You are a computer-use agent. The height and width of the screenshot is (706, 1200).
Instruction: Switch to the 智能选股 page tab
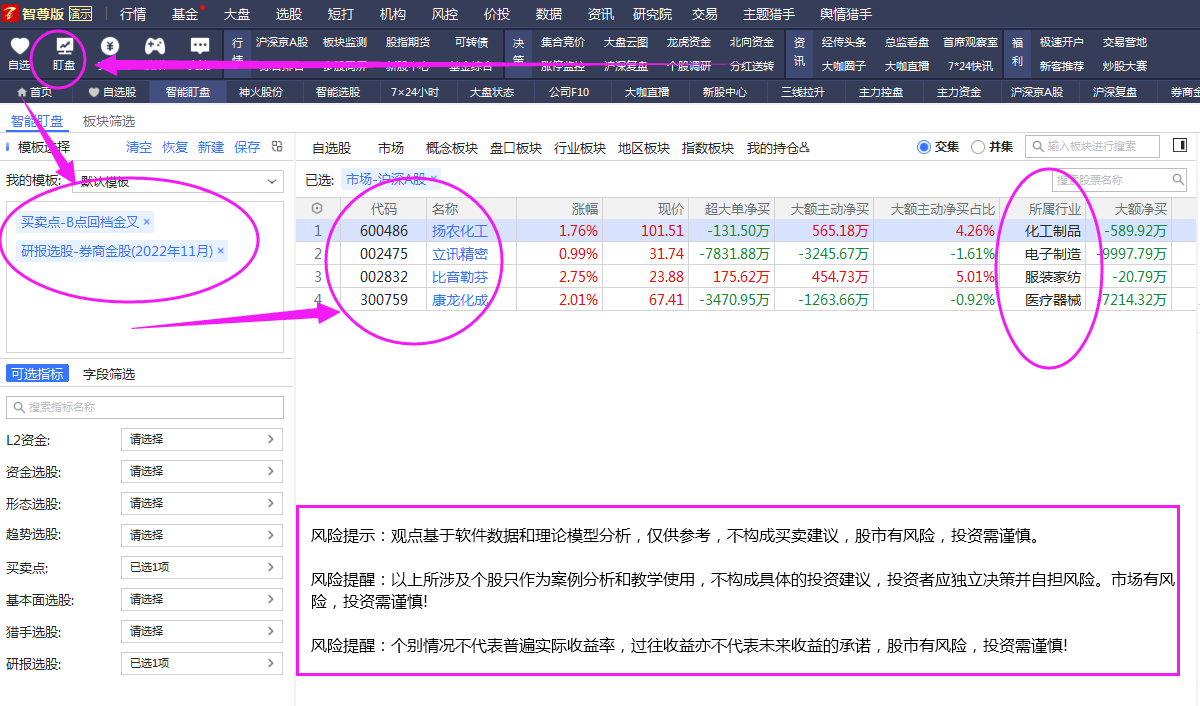pyautogui.click(x=338, y=92)
